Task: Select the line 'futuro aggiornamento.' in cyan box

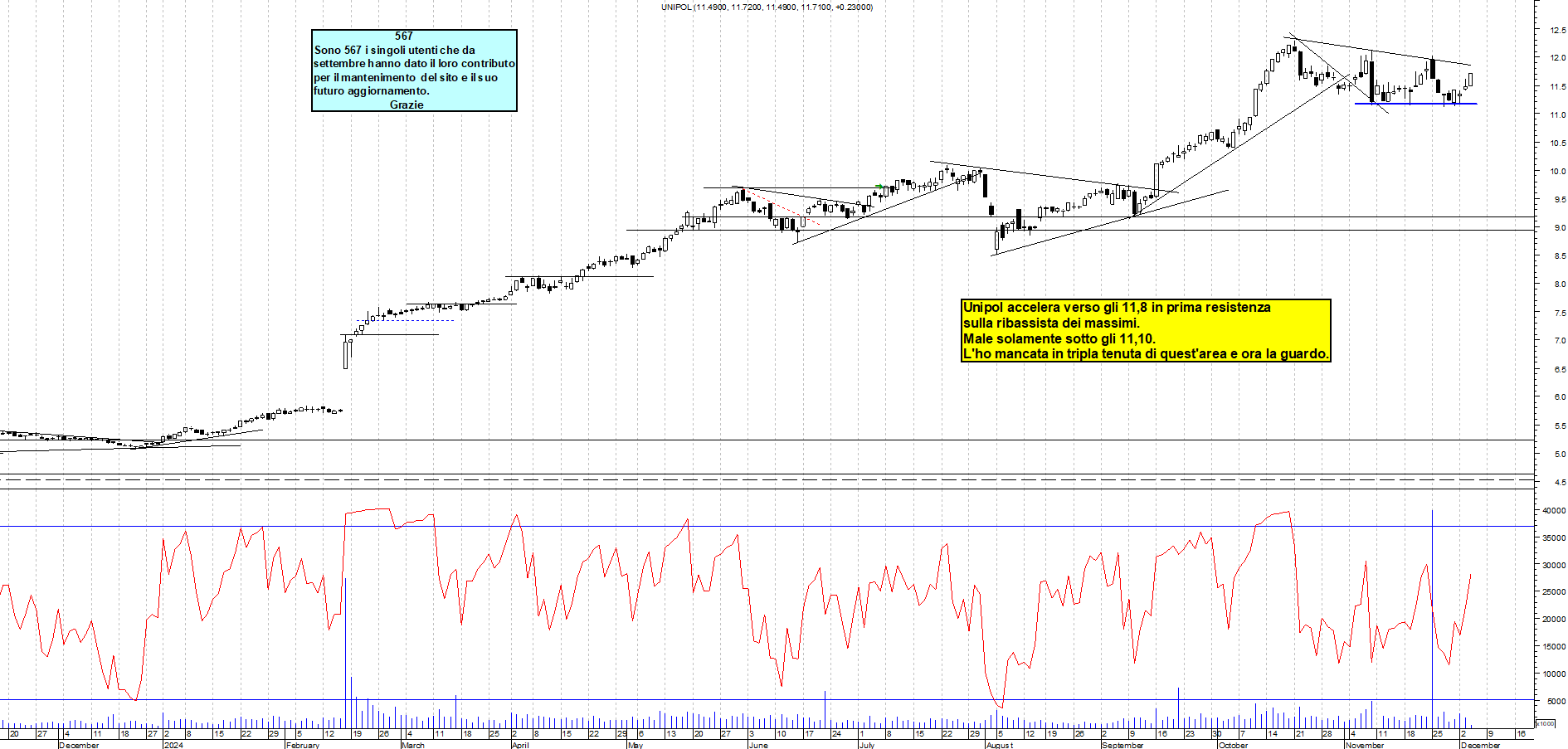Action: coord(372,90)
